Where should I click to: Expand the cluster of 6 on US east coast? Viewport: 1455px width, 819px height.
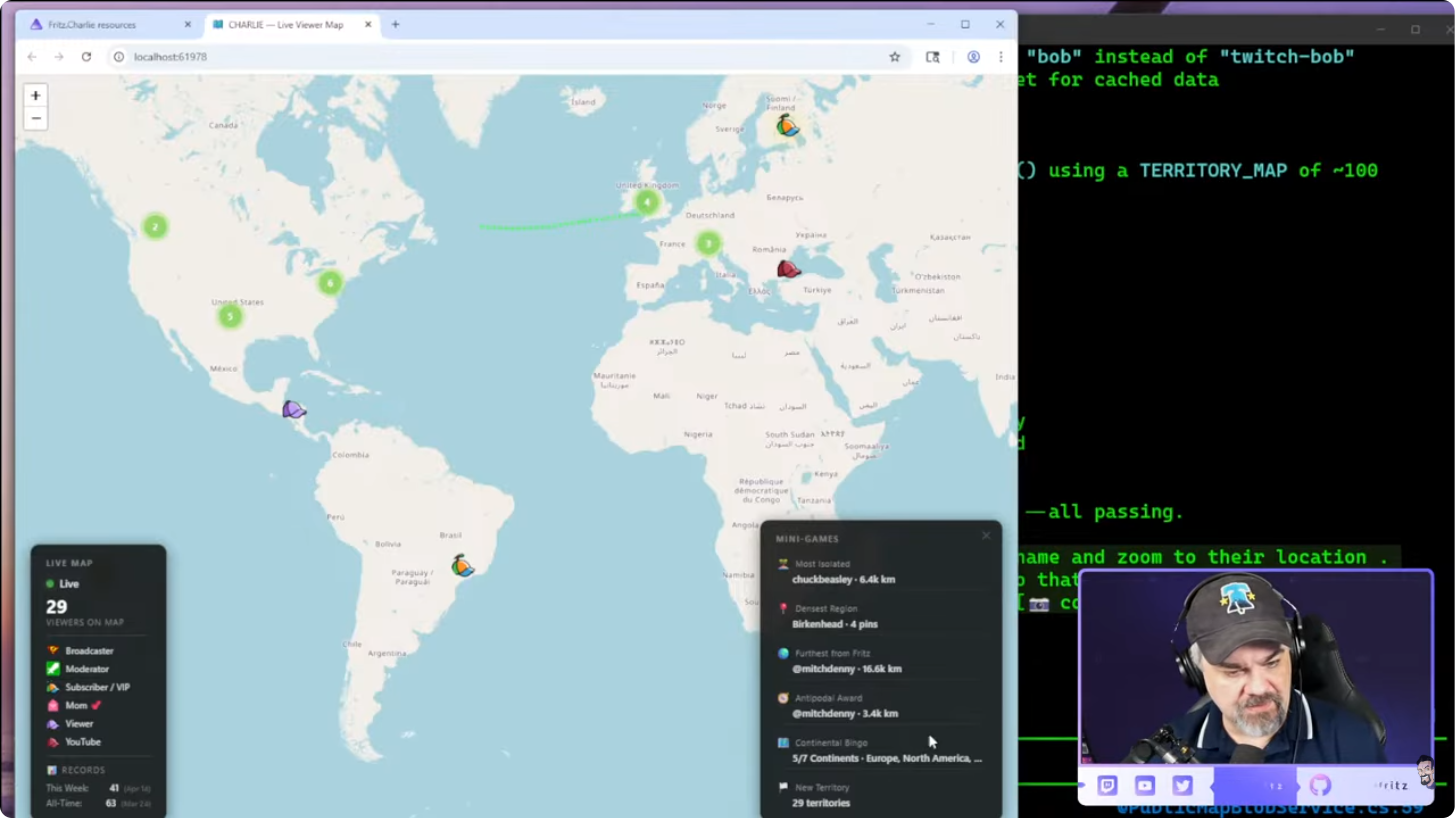tap(330, 283)
